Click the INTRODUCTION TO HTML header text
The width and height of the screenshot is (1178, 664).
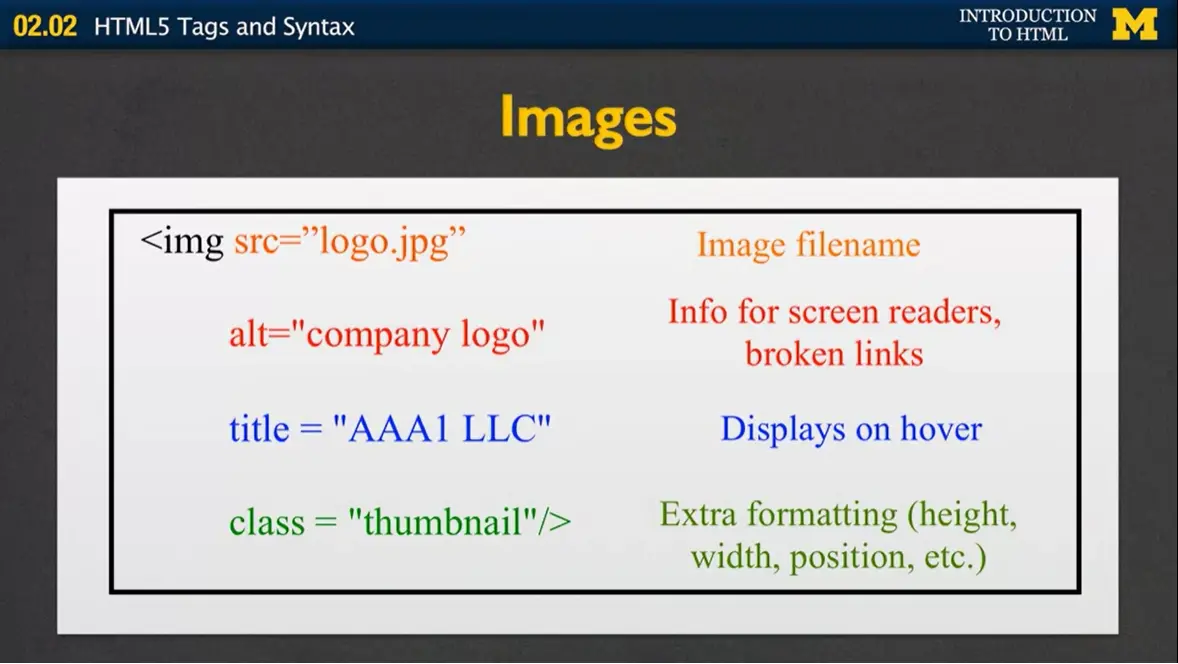(x=1028, y=24)
